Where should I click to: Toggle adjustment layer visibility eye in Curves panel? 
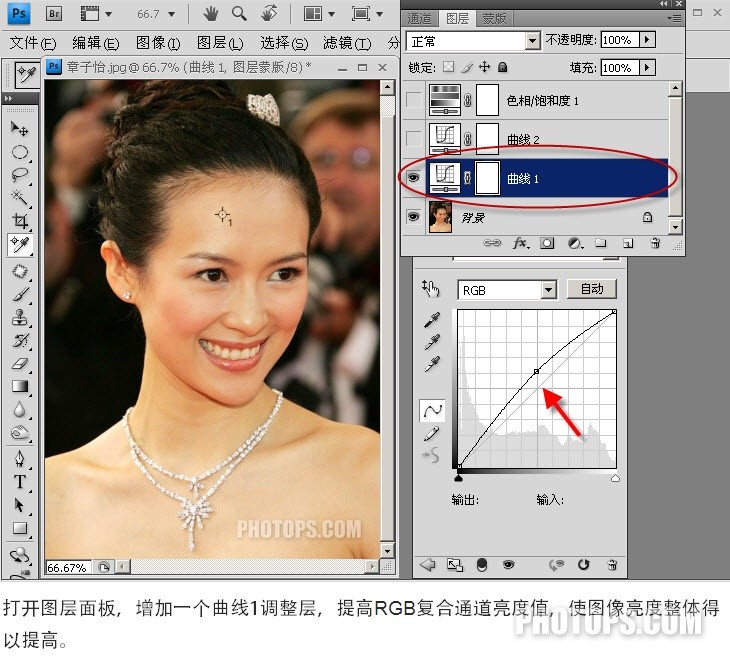point(508,565)
